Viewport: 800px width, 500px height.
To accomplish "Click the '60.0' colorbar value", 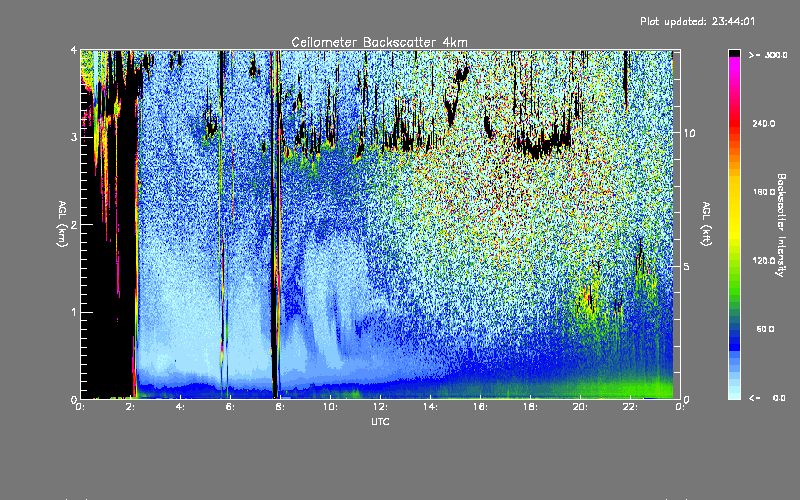I will click(x=765, y=329).
